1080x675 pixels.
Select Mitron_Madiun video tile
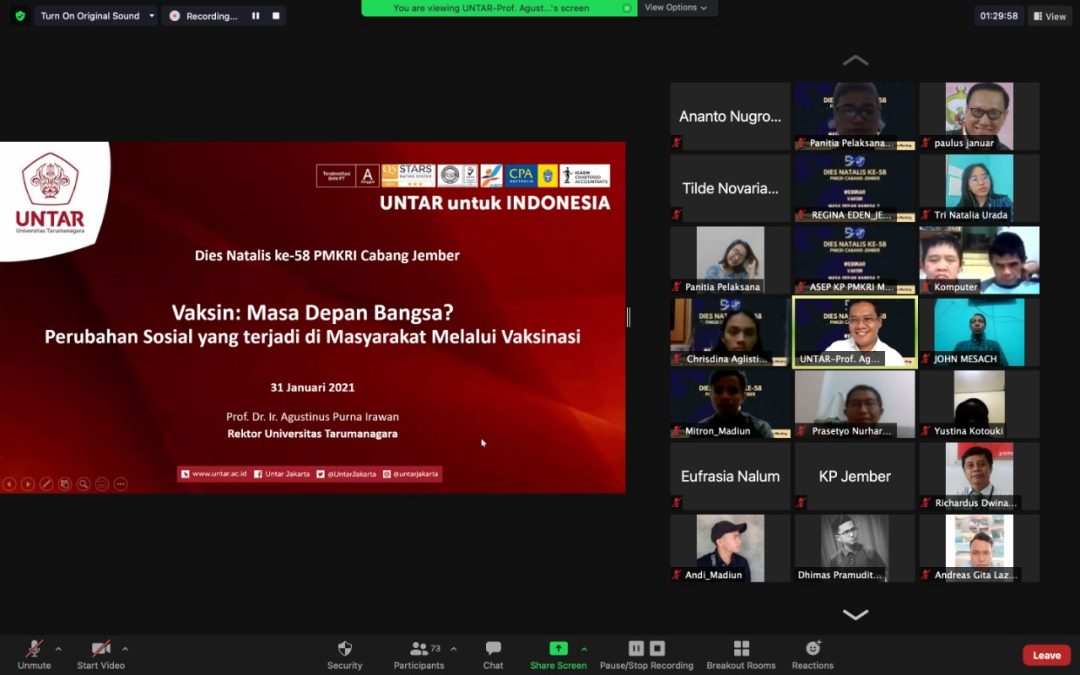[730, 404]
